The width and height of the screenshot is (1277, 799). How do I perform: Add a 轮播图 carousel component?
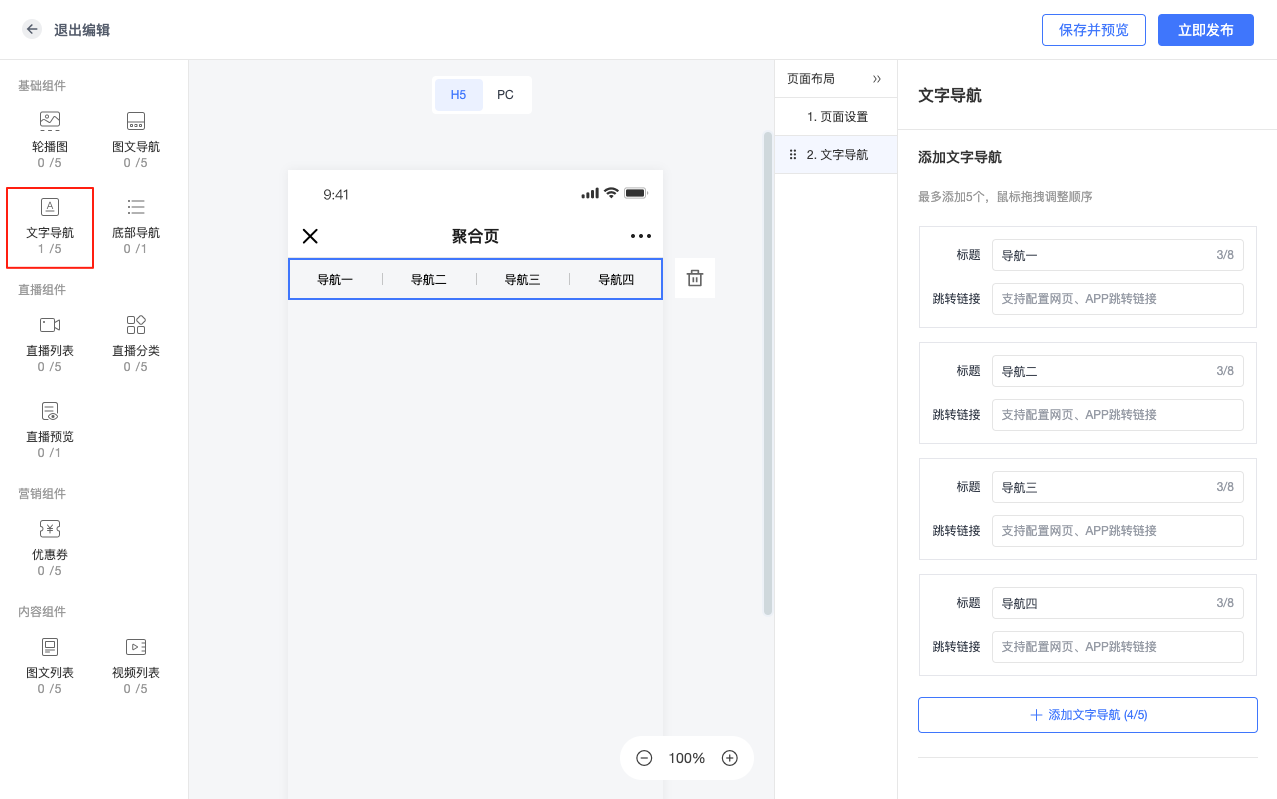pos(50,139)
